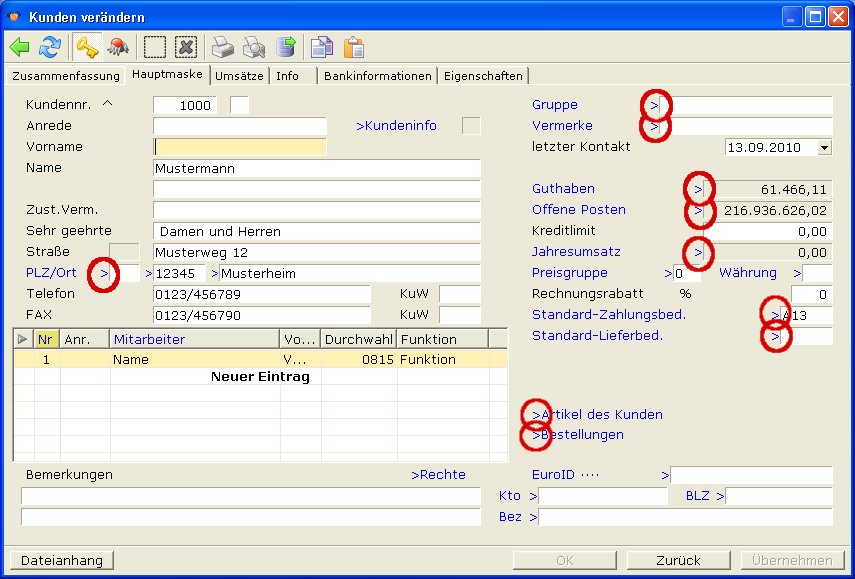Screen dimensions: 855x579
Task: Click the lookup arrow next to Gruppe
Action: [654, 105]
